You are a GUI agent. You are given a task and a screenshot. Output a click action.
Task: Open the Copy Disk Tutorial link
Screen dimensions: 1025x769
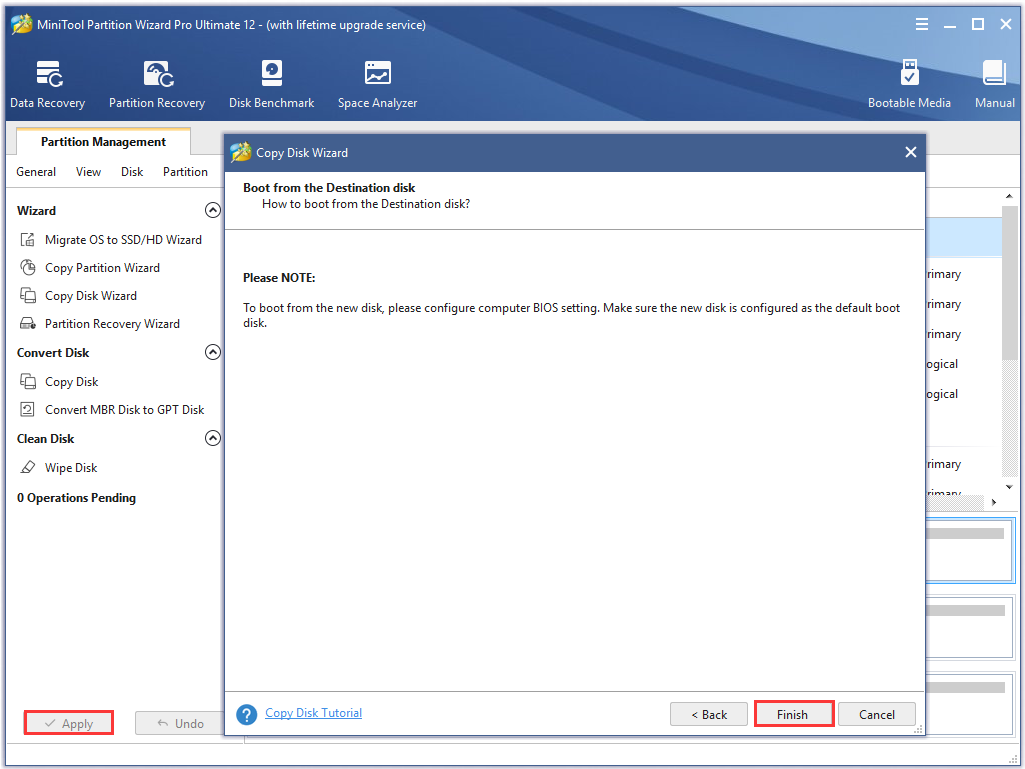click(x=313, y=713)
